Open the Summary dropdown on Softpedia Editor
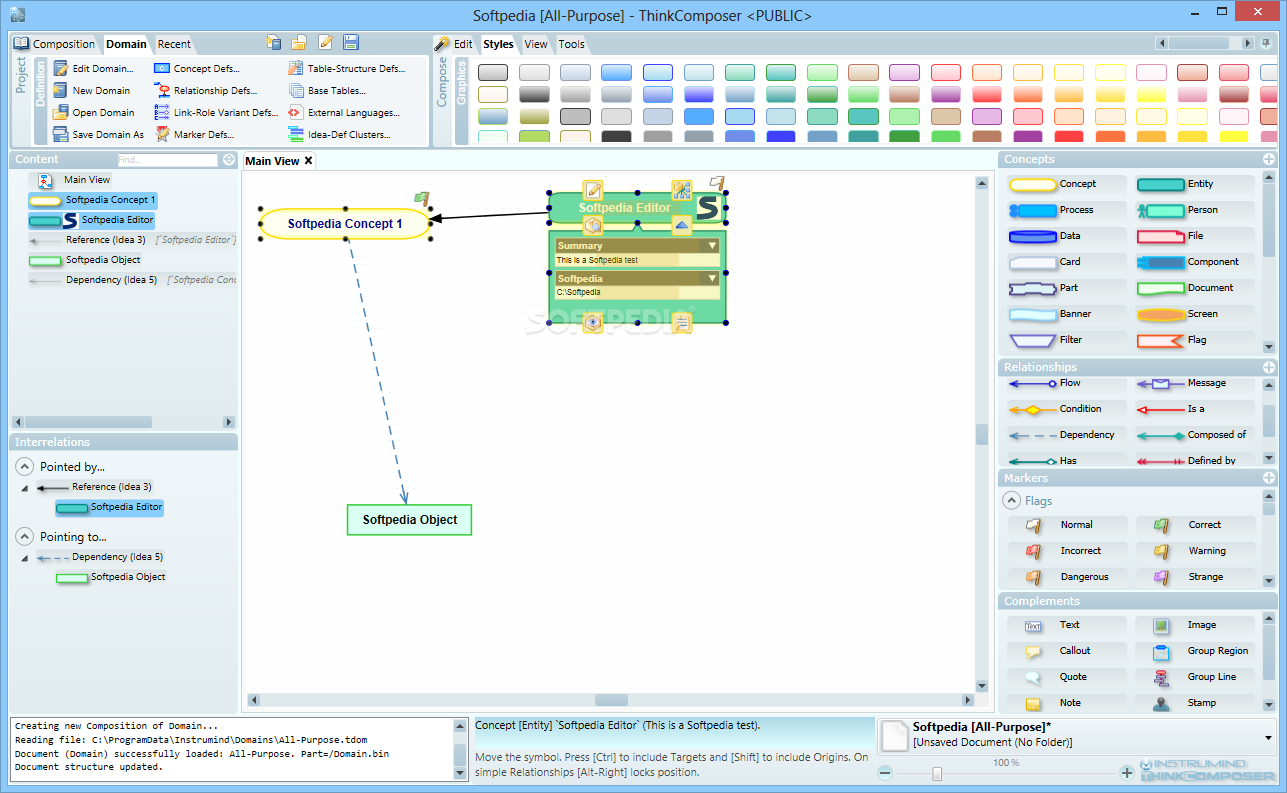 [x=713, y=245]
